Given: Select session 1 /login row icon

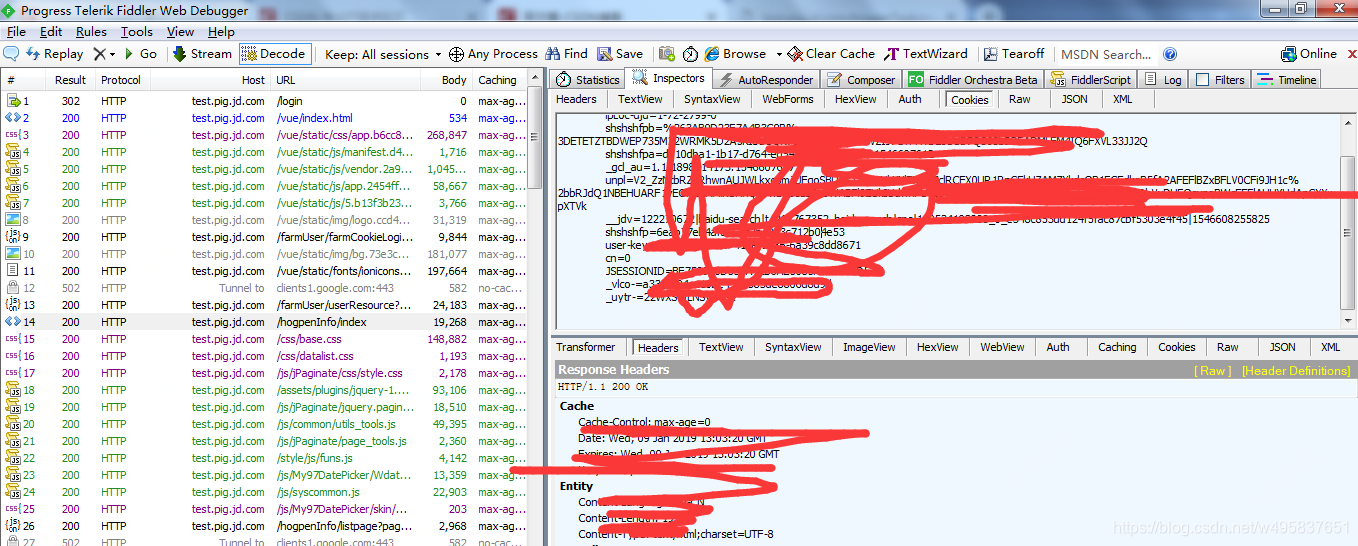Looking at the screenshot, I should pos(13,101).
